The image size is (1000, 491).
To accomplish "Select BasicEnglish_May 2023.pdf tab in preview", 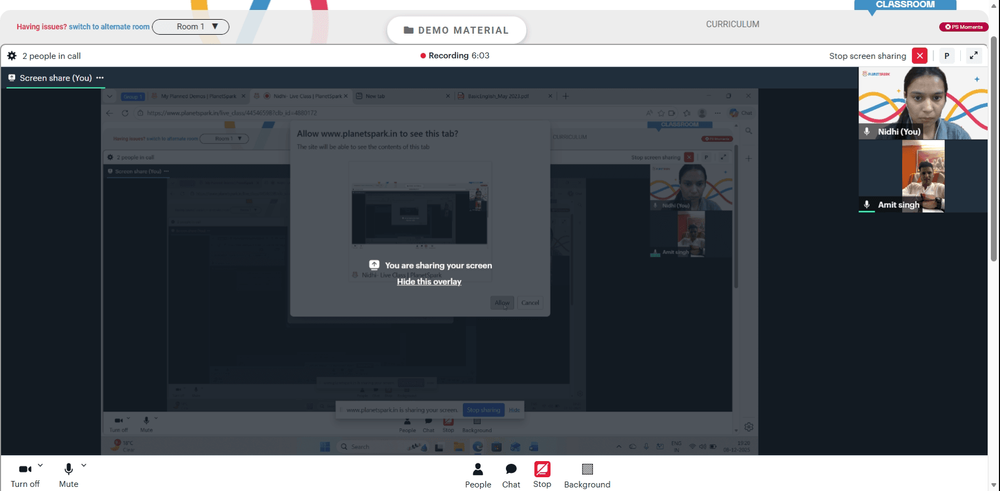I will 506,96.
